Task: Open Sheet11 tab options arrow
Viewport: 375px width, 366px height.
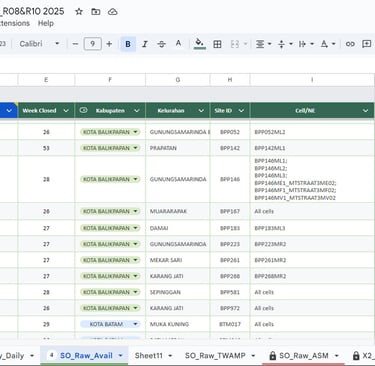Action: pos(170,356)
